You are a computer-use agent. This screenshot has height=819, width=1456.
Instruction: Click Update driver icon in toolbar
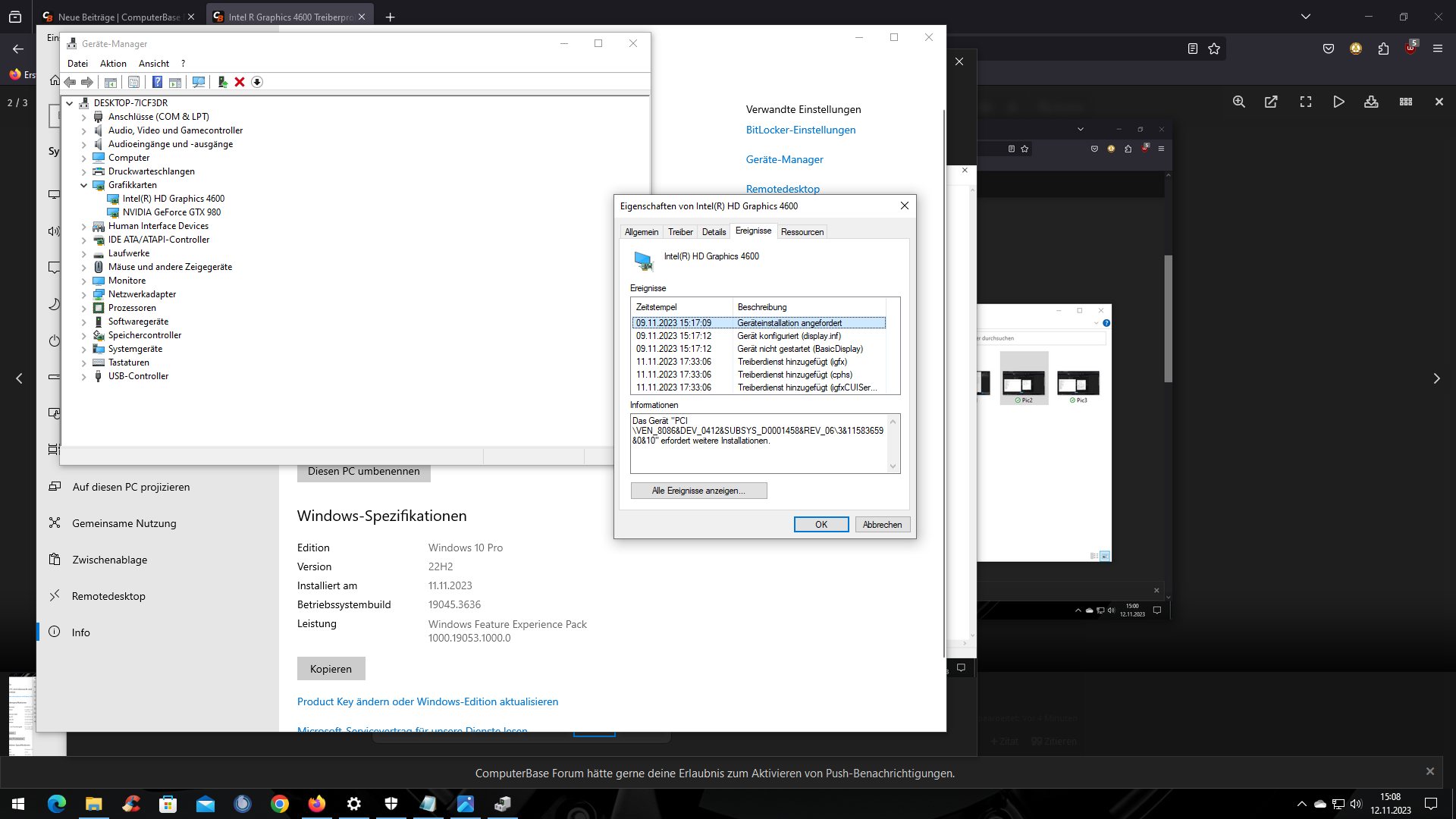click(x=222, y=82)
